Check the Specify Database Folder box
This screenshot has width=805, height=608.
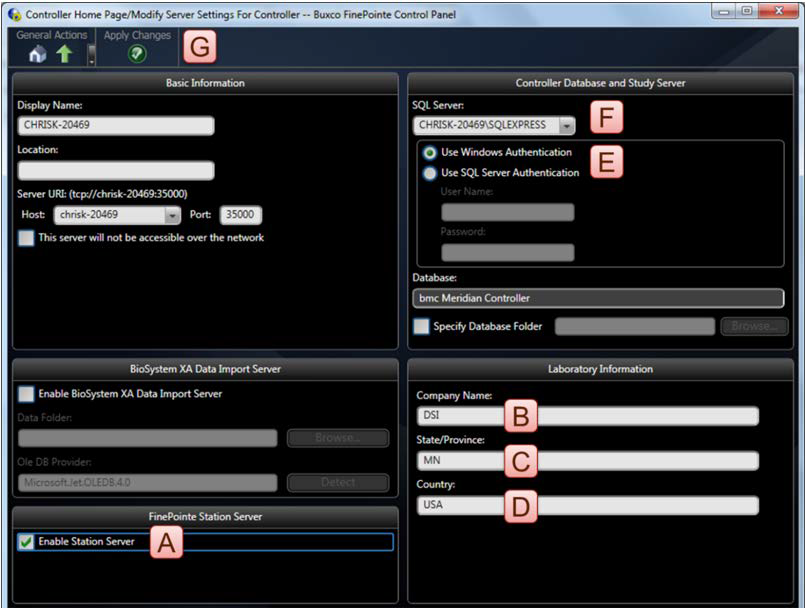421,327
